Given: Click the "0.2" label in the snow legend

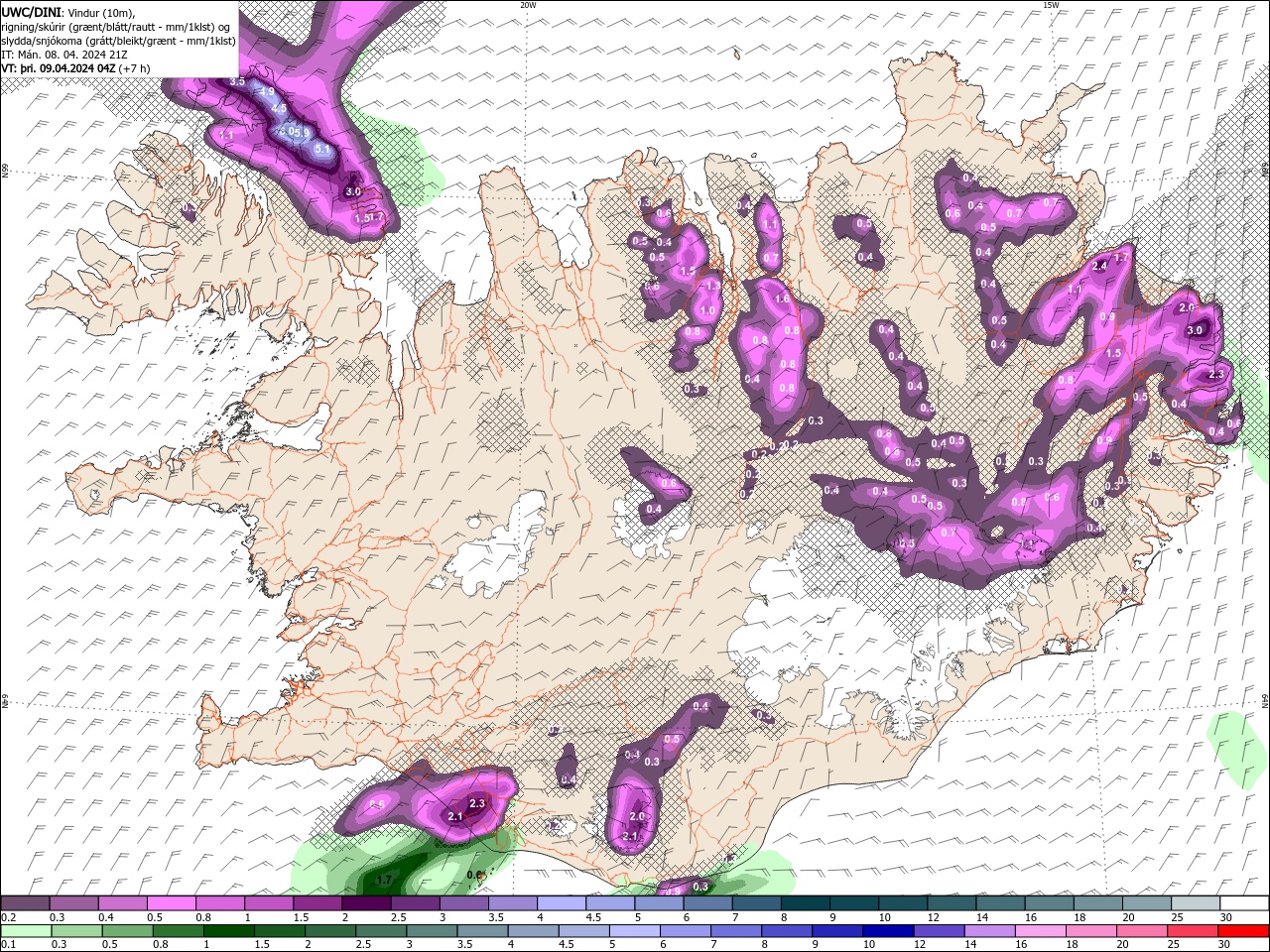Looking at the screenshot, I should click(8, 917).
